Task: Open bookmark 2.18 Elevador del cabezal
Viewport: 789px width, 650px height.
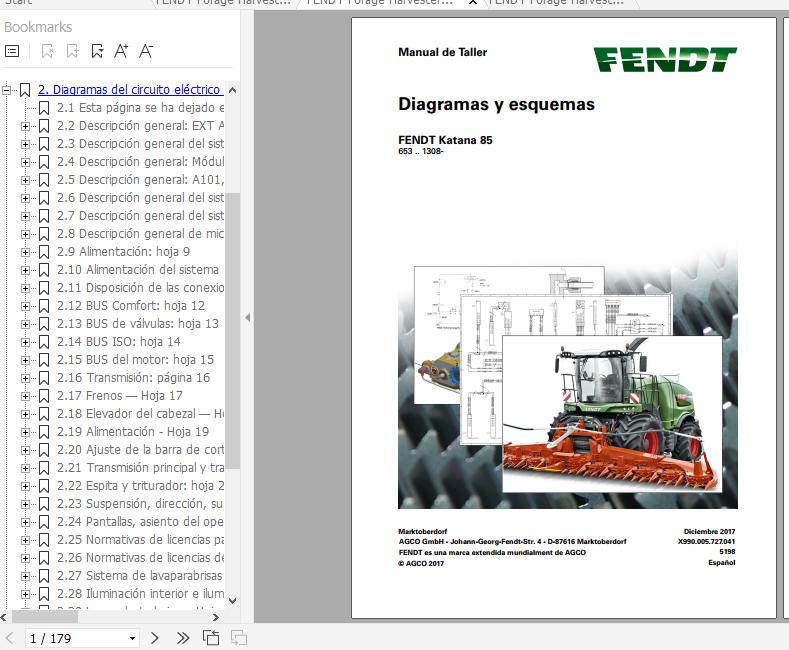Action: click(140, 414)
